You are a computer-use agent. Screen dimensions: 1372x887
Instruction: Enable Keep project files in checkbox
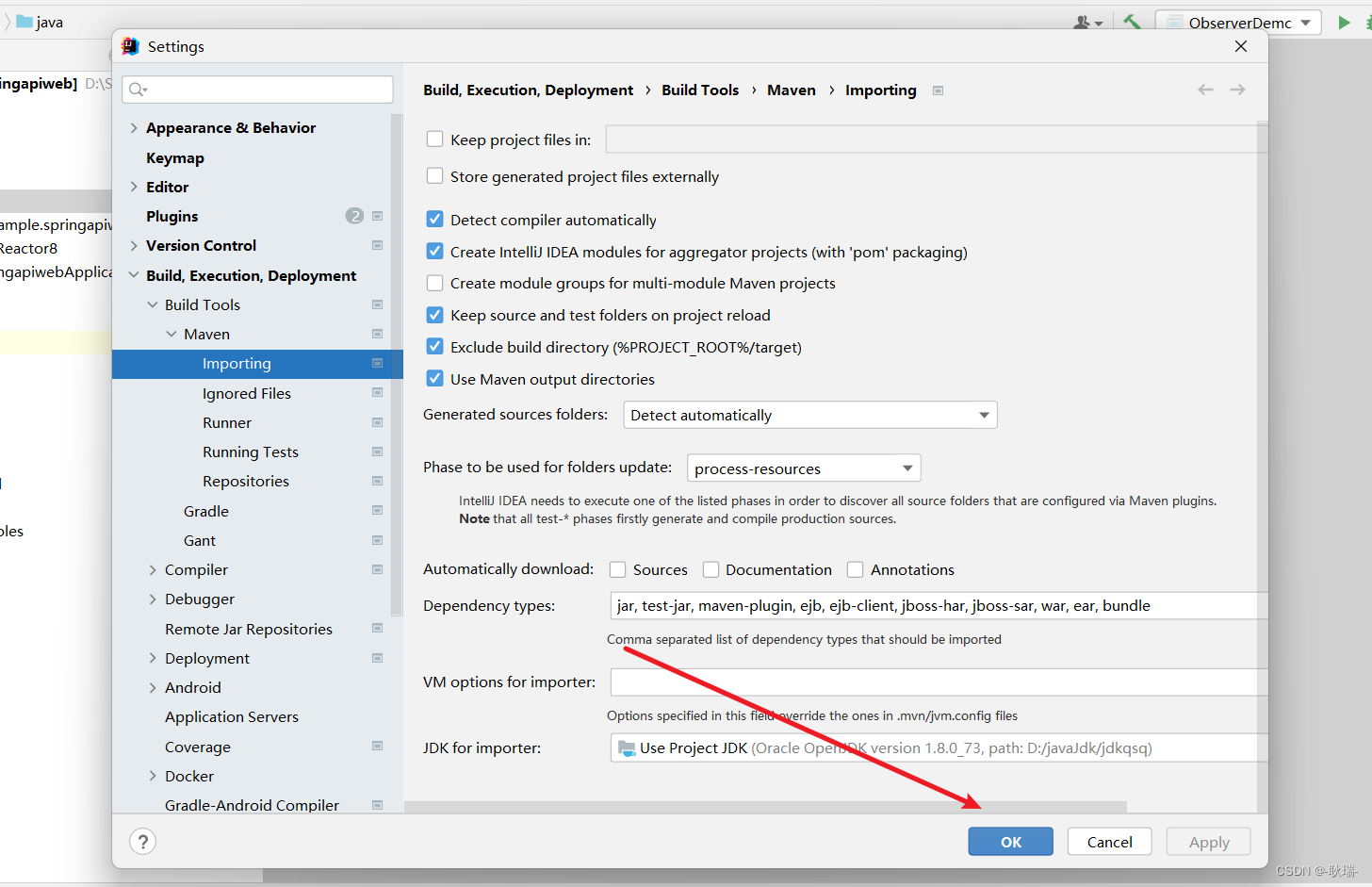[434, 139]
